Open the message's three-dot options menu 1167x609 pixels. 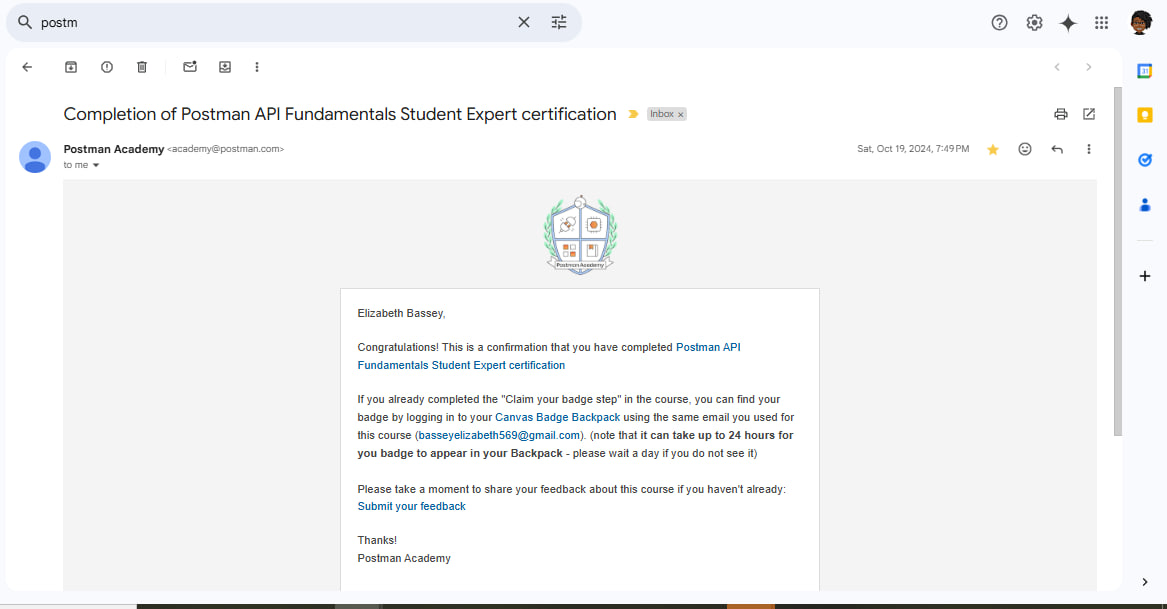pyautogui.click(x=1089, y=150)
